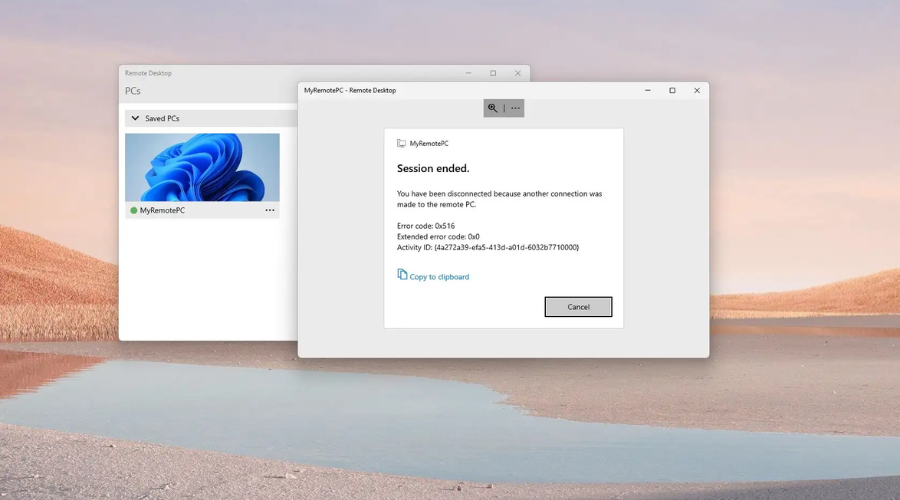Select the green status dot beside MyRemotePC
The width and height of the screenshot is (900, 500).
point(134,211)
